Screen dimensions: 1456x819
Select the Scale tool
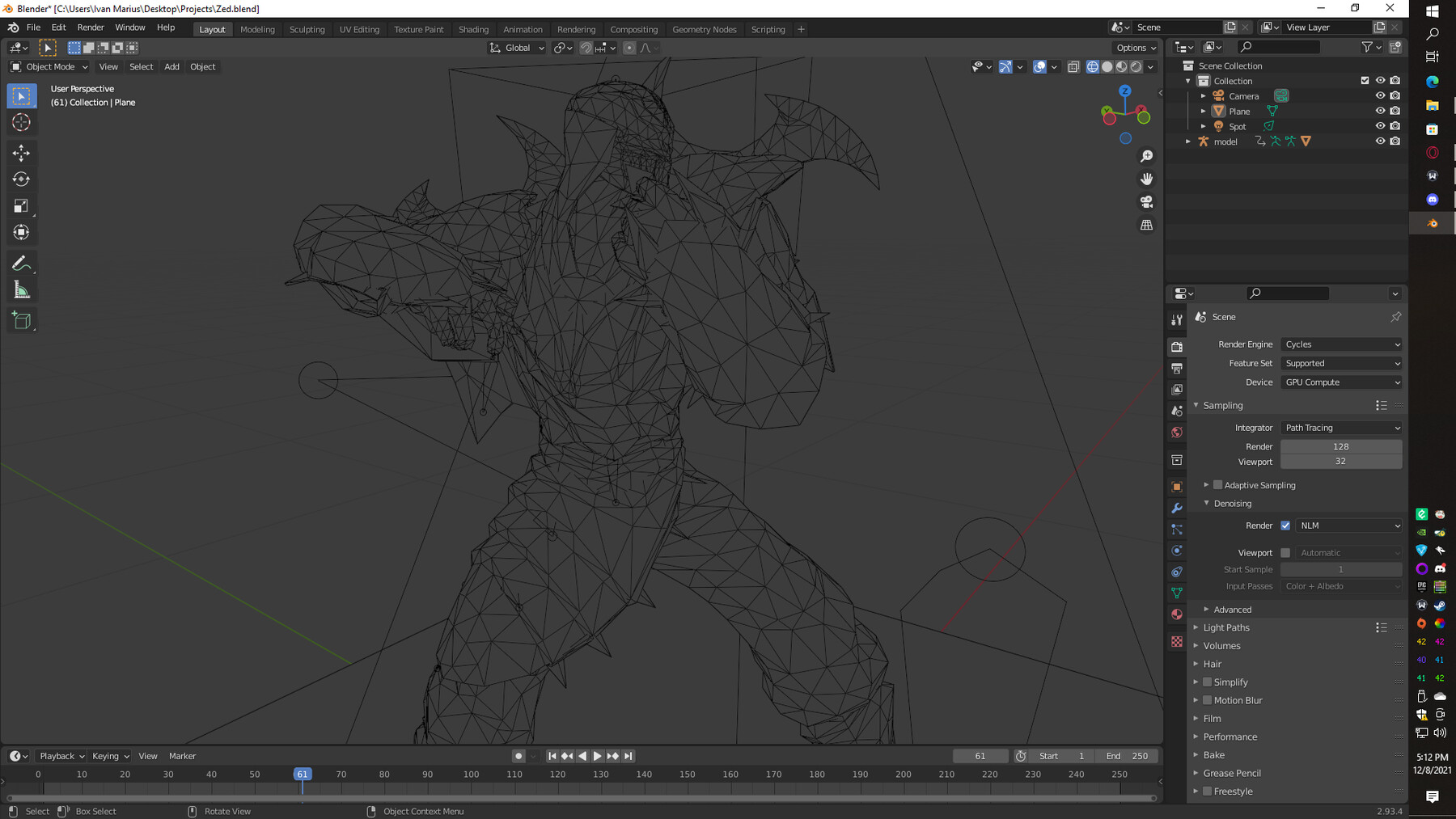(22, 206)
